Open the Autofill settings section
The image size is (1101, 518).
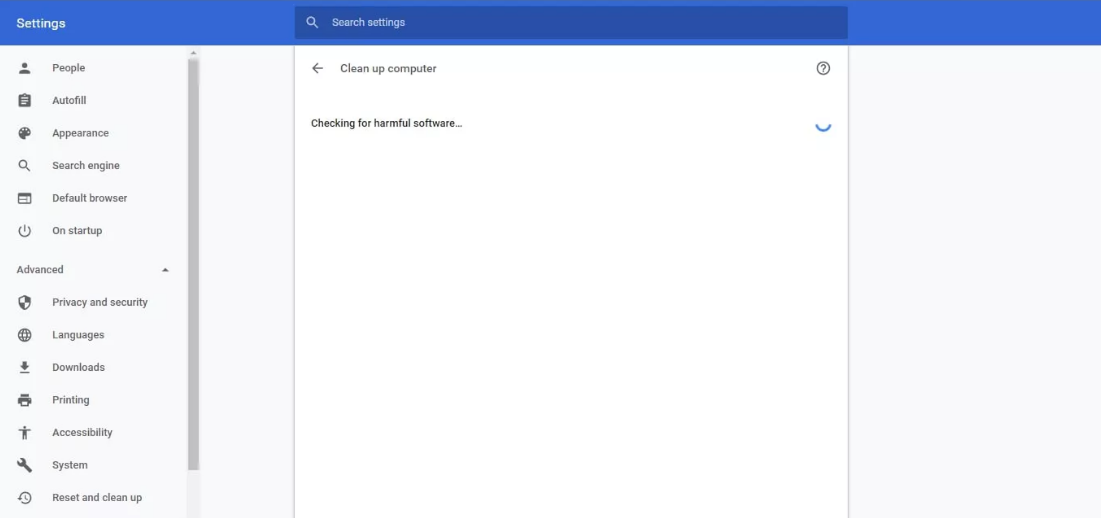pos(69,100)
